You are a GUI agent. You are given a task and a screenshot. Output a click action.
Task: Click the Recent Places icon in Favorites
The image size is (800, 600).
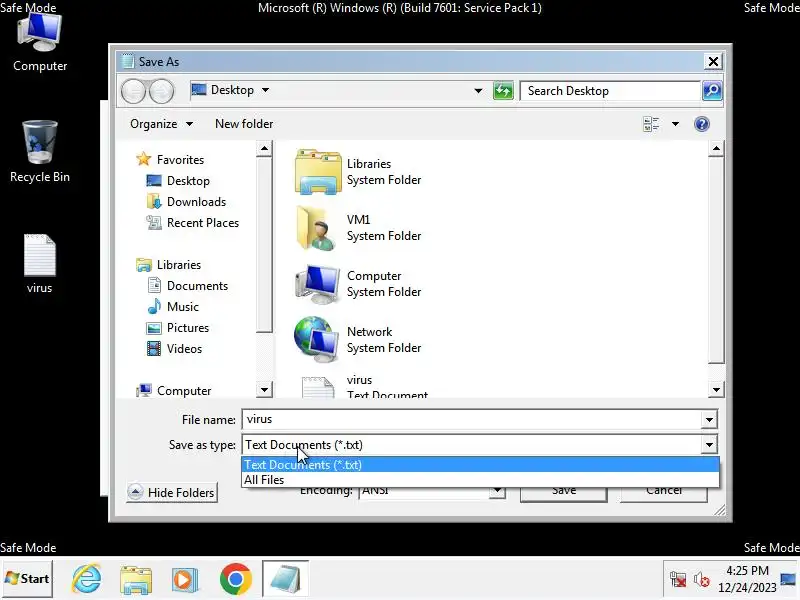pyautogui.click(x=154, y=222)
